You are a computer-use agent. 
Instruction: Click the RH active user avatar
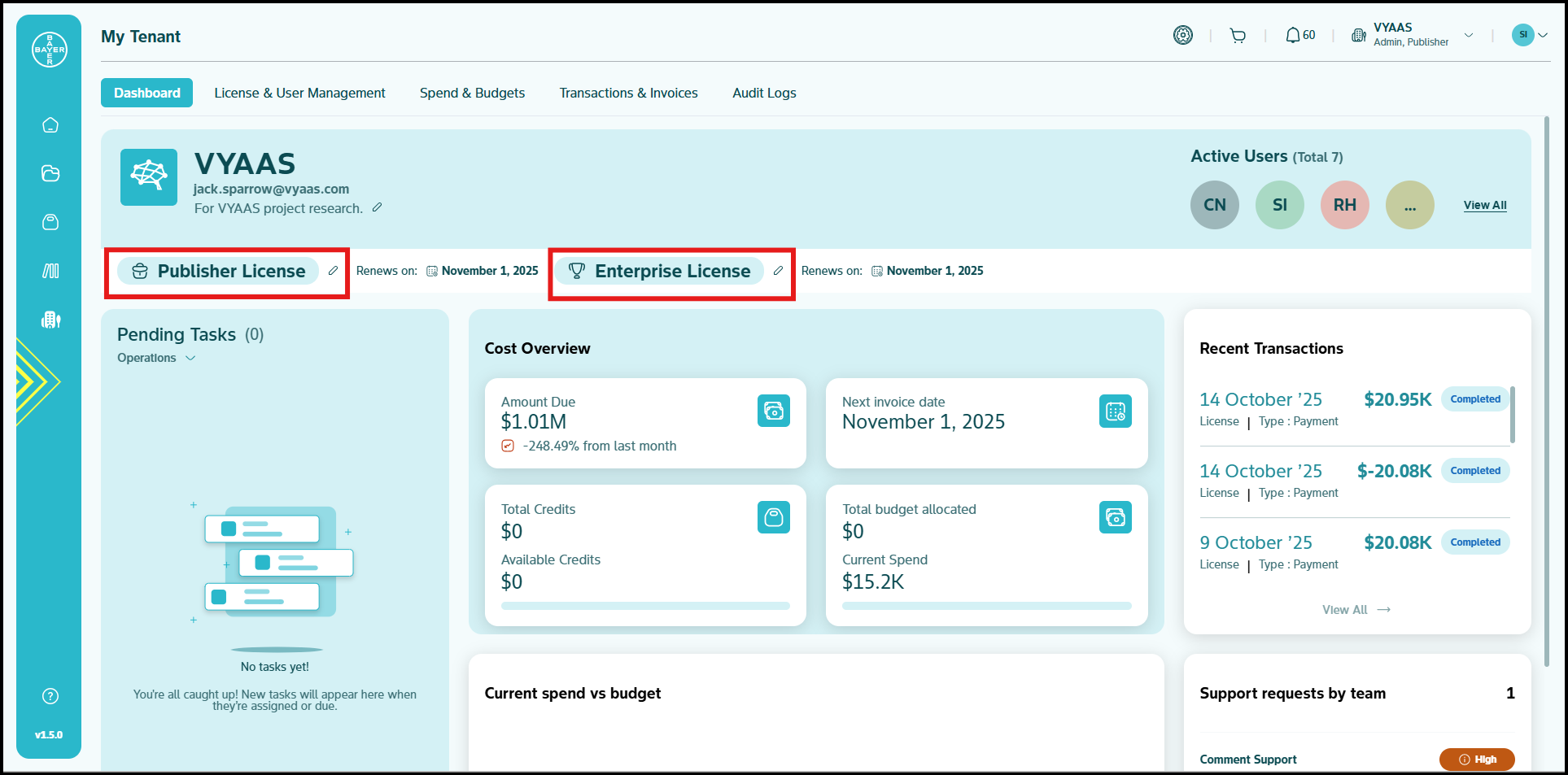click(1344, 205)
